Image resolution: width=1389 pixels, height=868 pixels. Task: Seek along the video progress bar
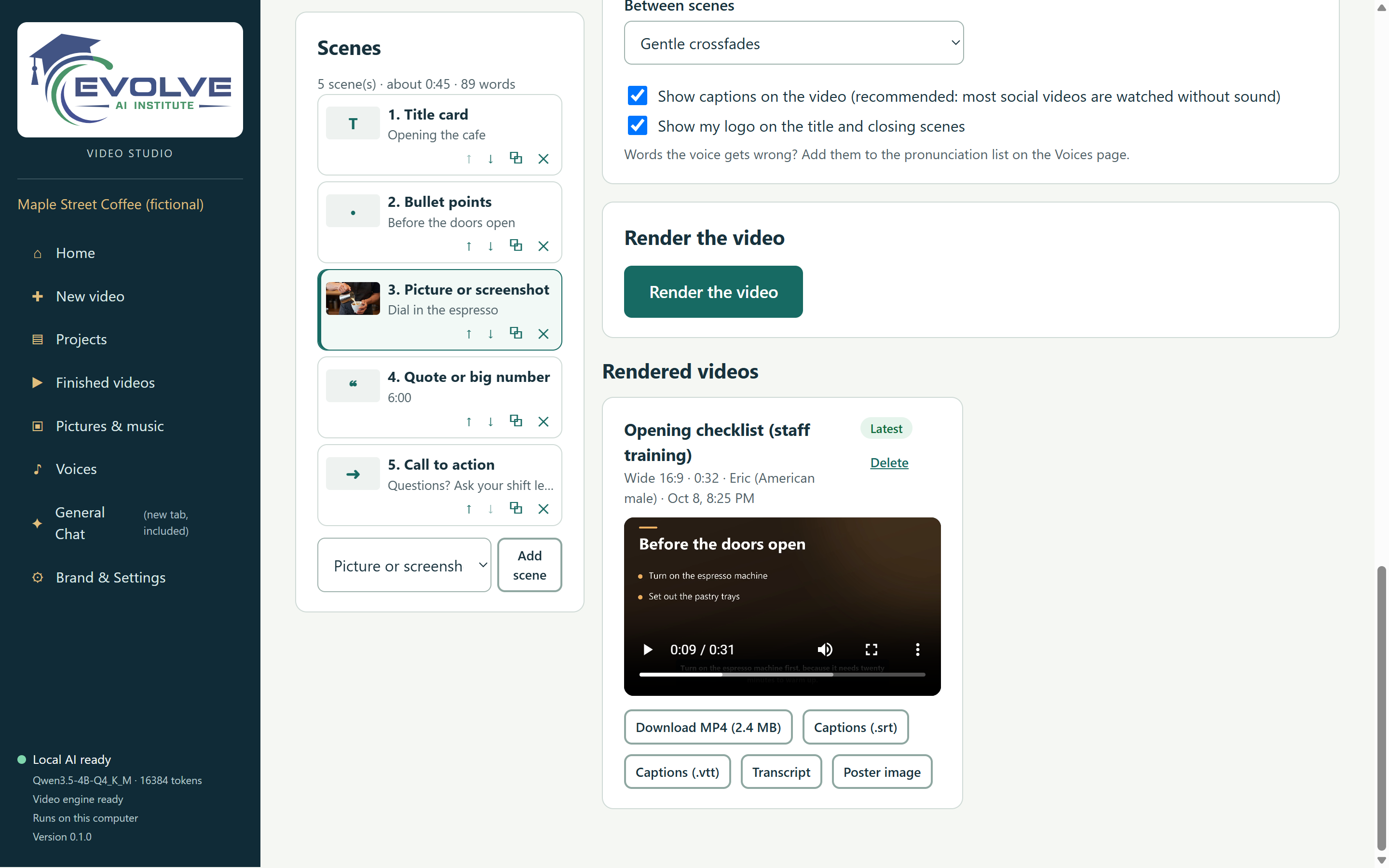(x=782, y=675)
